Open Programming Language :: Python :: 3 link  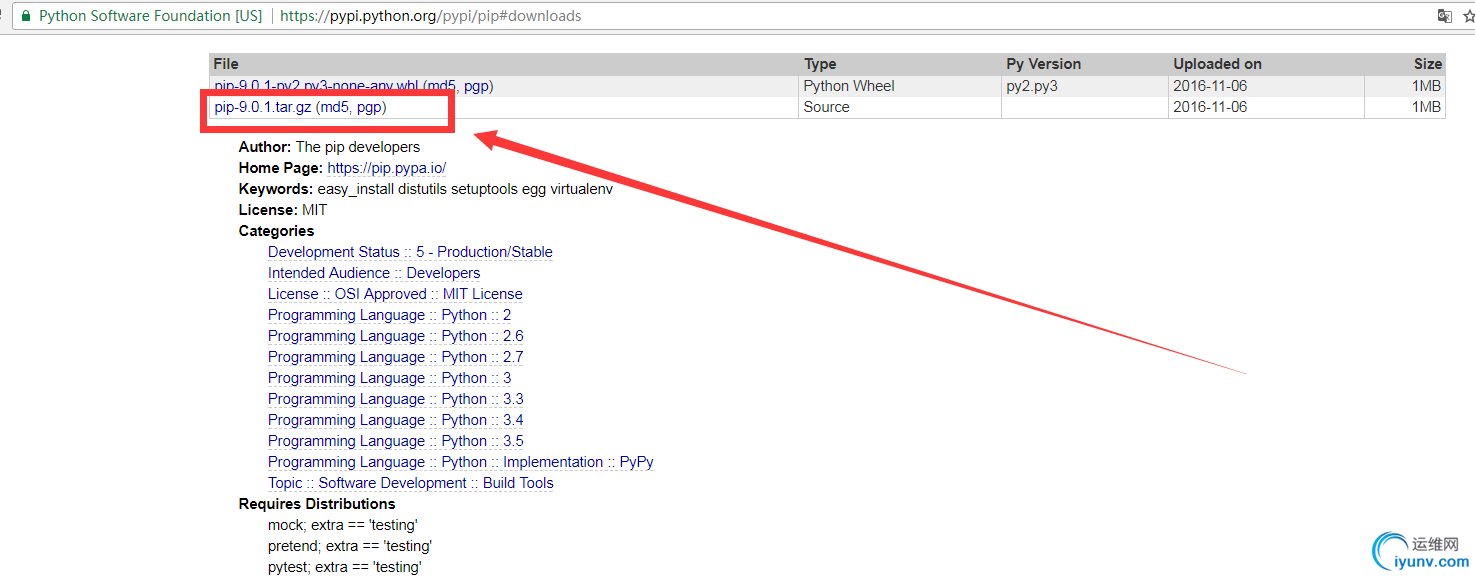390,378
